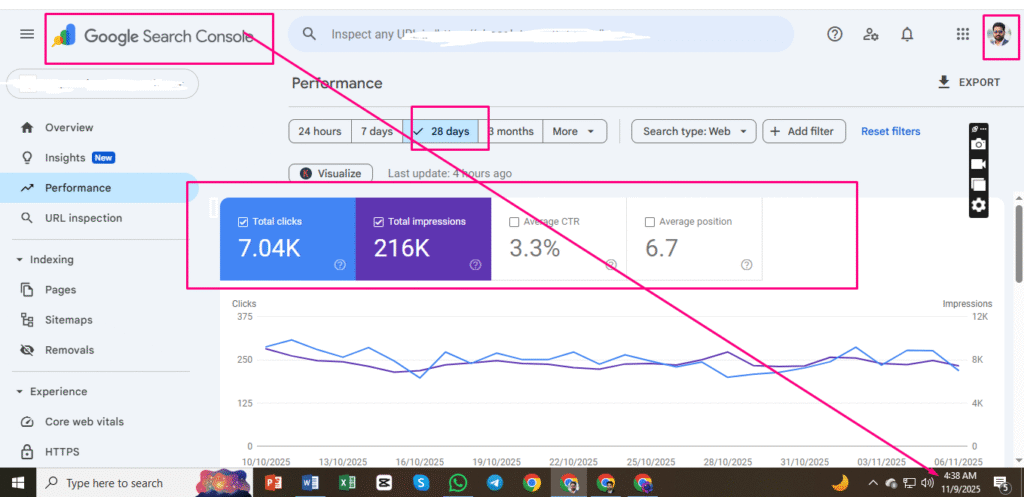Viewport: 1024px width, 497px height.
Task: Open Skype from the taskbar
Action: click(421, 483)
